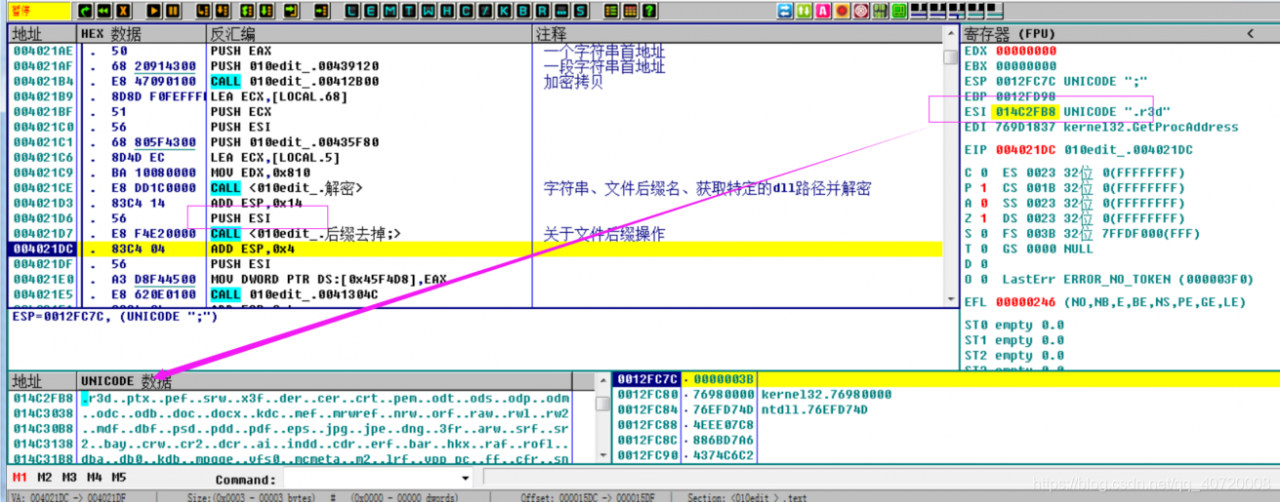Click dump pane scroll-down arrow

coord(602,456)
